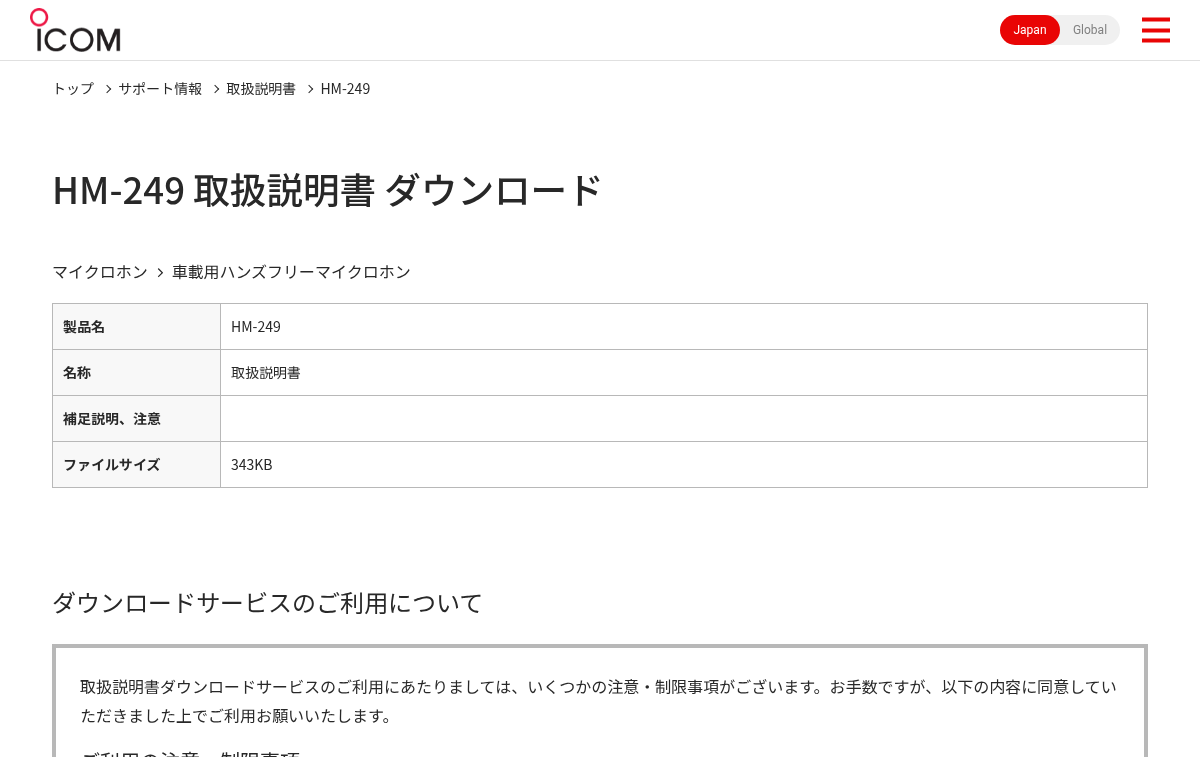The height and width of the screenshot is (757, 1200).
Task: Click the usage notice paragraph in the gray box
Action: pos(598,701)
